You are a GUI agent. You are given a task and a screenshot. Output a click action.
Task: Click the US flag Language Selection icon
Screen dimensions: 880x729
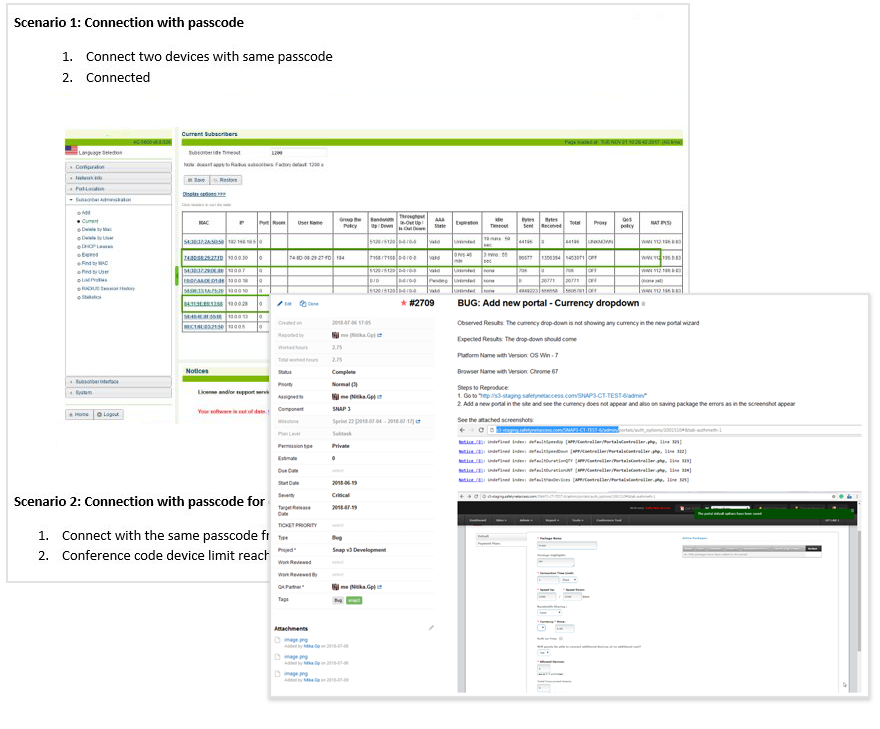71,149
